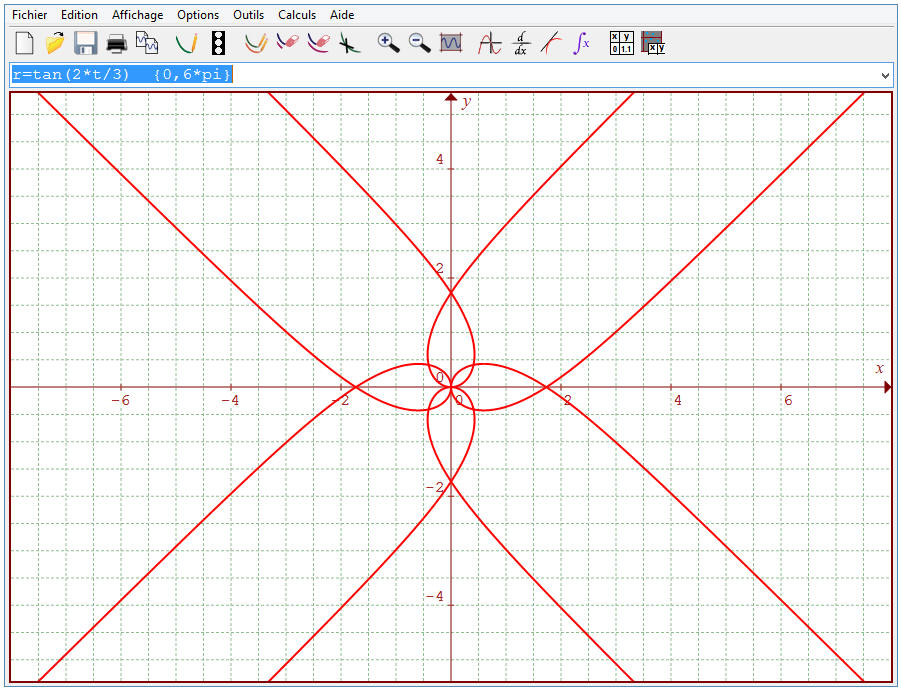The width and height of the screenshot is (901, 691).
Task: Delete the selected graph with the purple eraser icon
Action: (x=318, y=43)
